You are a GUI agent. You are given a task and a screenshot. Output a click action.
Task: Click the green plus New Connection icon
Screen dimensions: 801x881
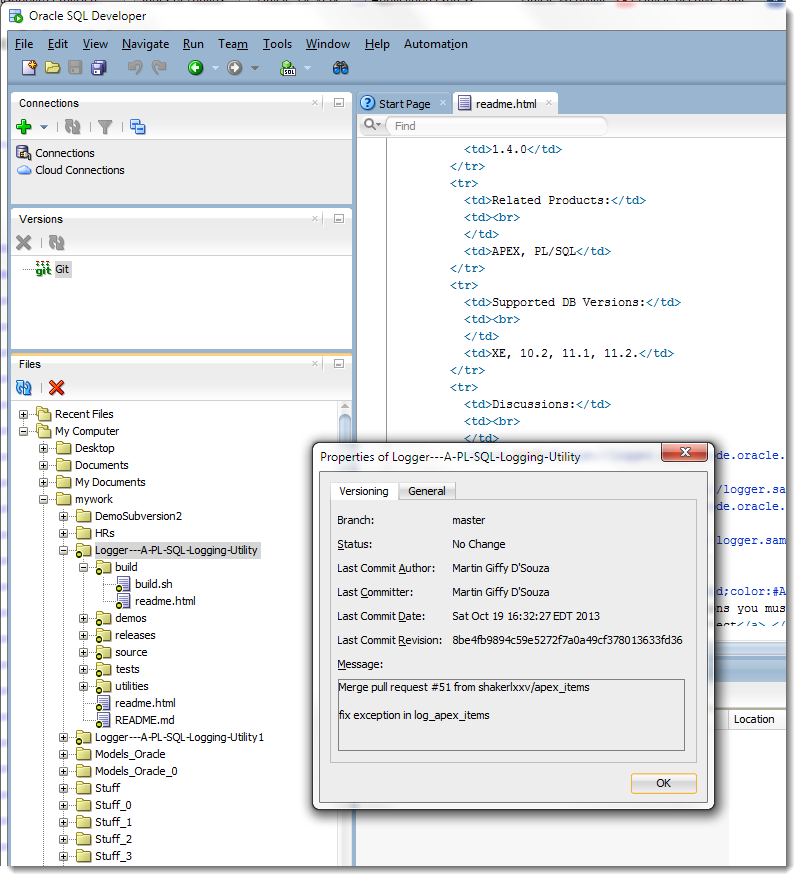click(x=24, y=127)
